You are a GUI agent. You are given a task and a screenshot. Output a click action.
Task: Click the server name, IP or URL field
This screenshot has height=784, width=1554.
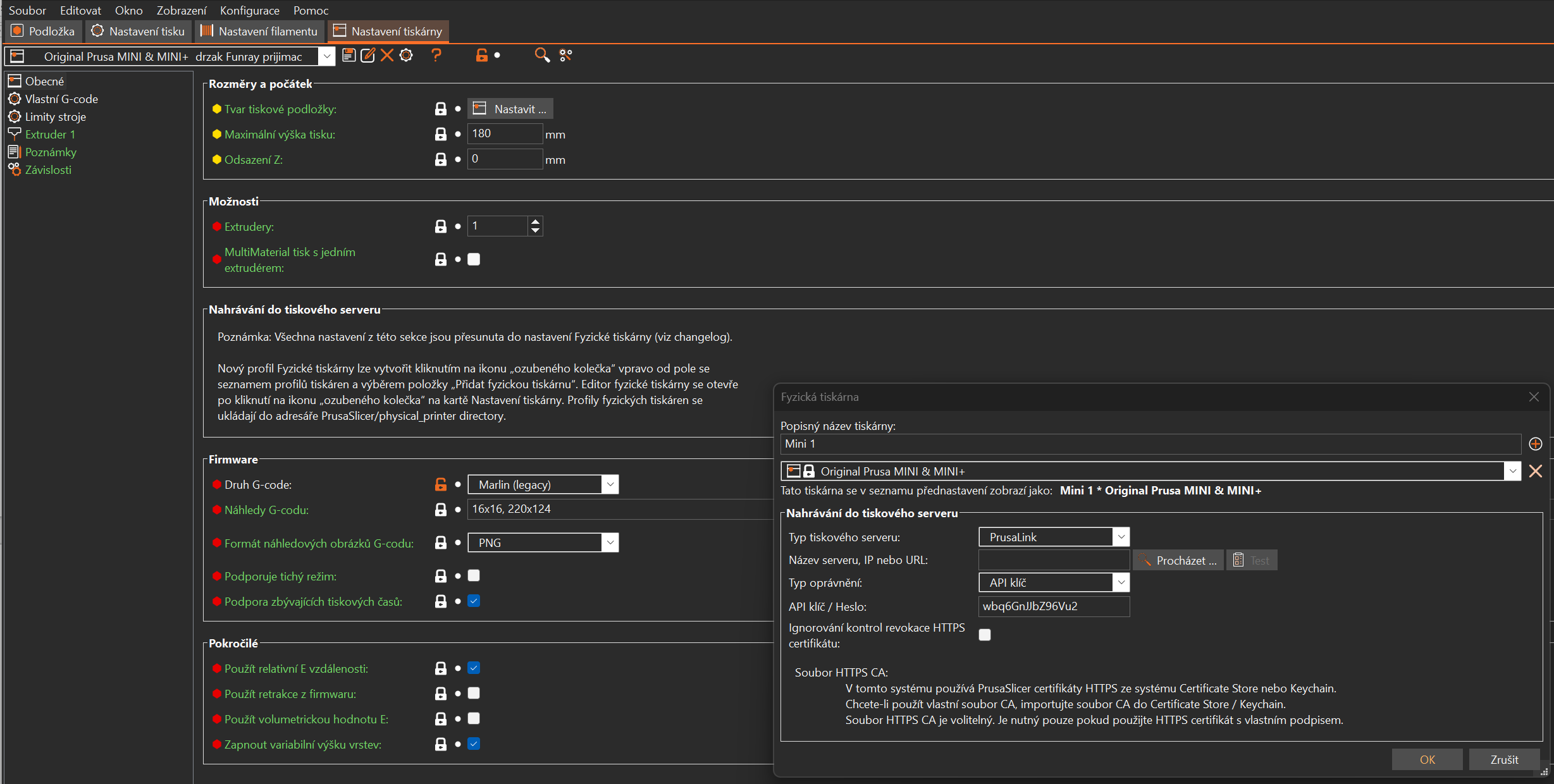[x=1053, y=560]
